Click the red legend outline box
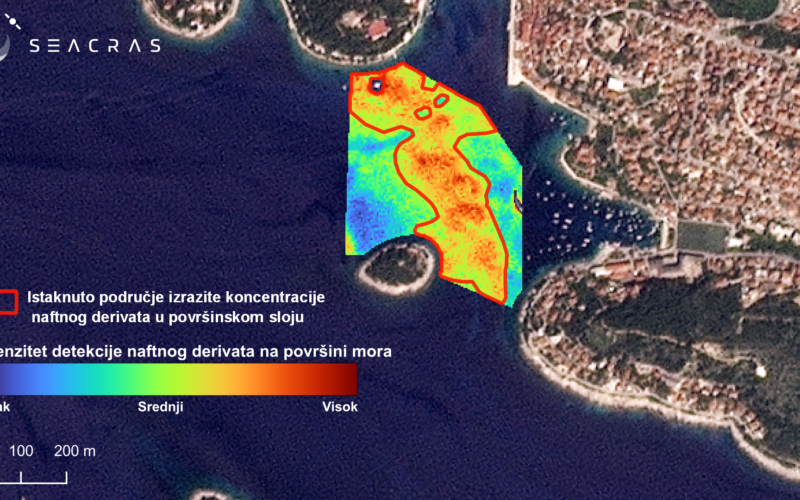 pyautogui.click(x=7, y=302)
